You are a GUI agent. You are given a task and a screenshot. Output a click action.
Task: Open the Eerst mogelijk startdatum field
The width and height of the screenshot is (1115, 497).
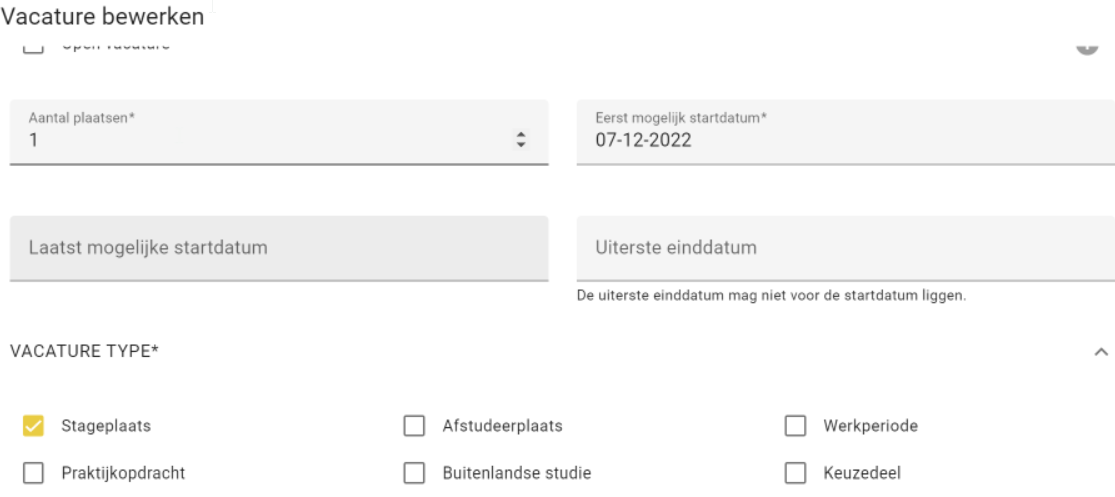[845, 132]
